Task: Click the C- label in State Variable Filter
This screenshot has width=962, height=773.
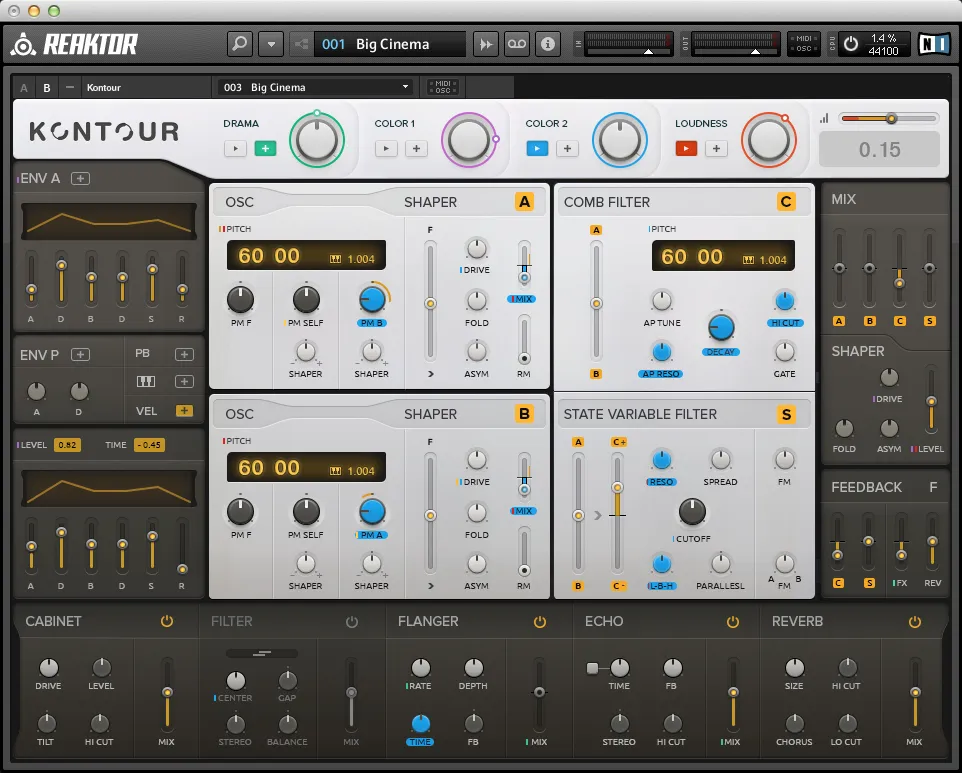Action: coord(618,586)
